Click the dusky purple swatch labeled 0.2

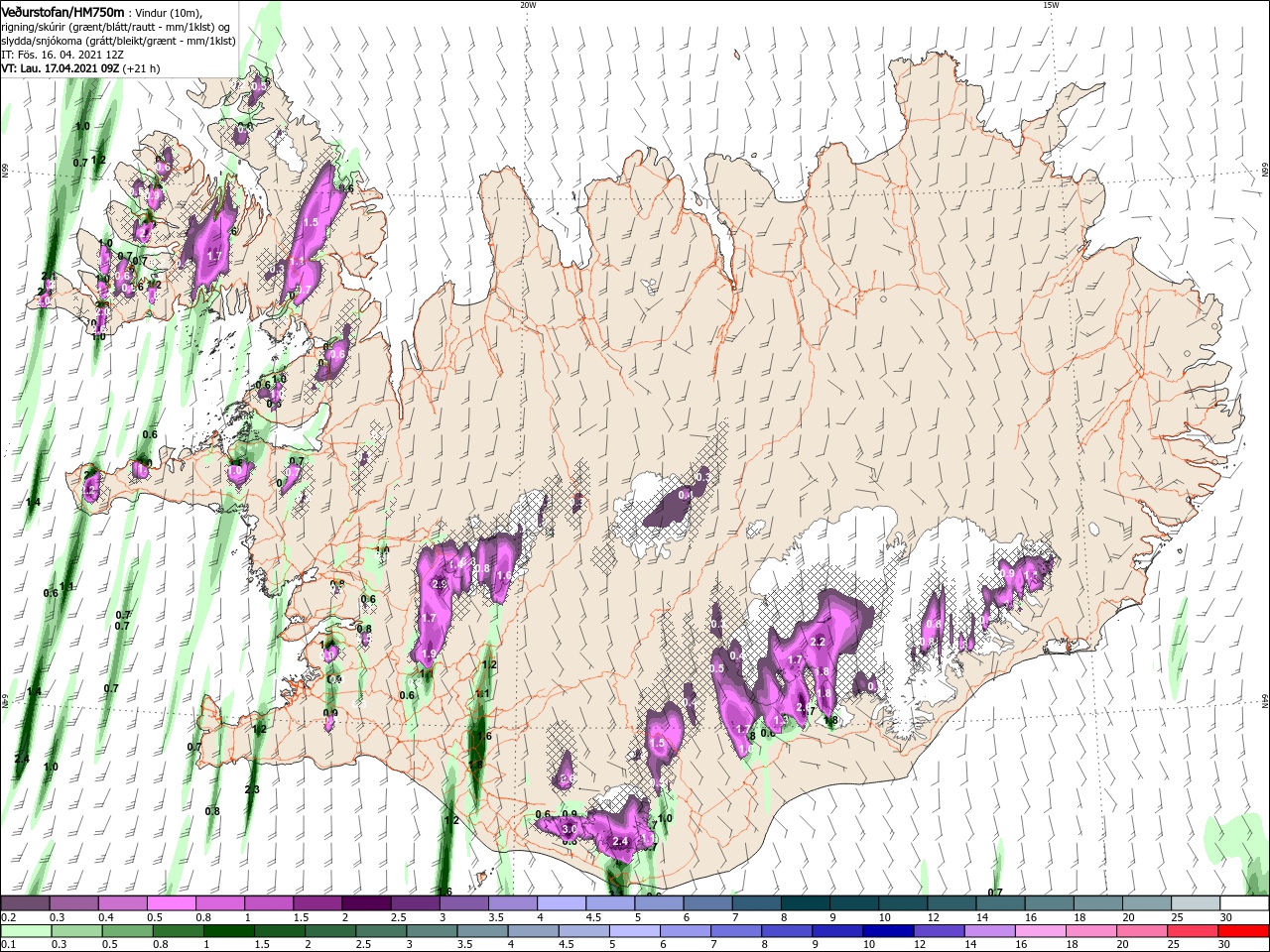[x=25, y=903]
